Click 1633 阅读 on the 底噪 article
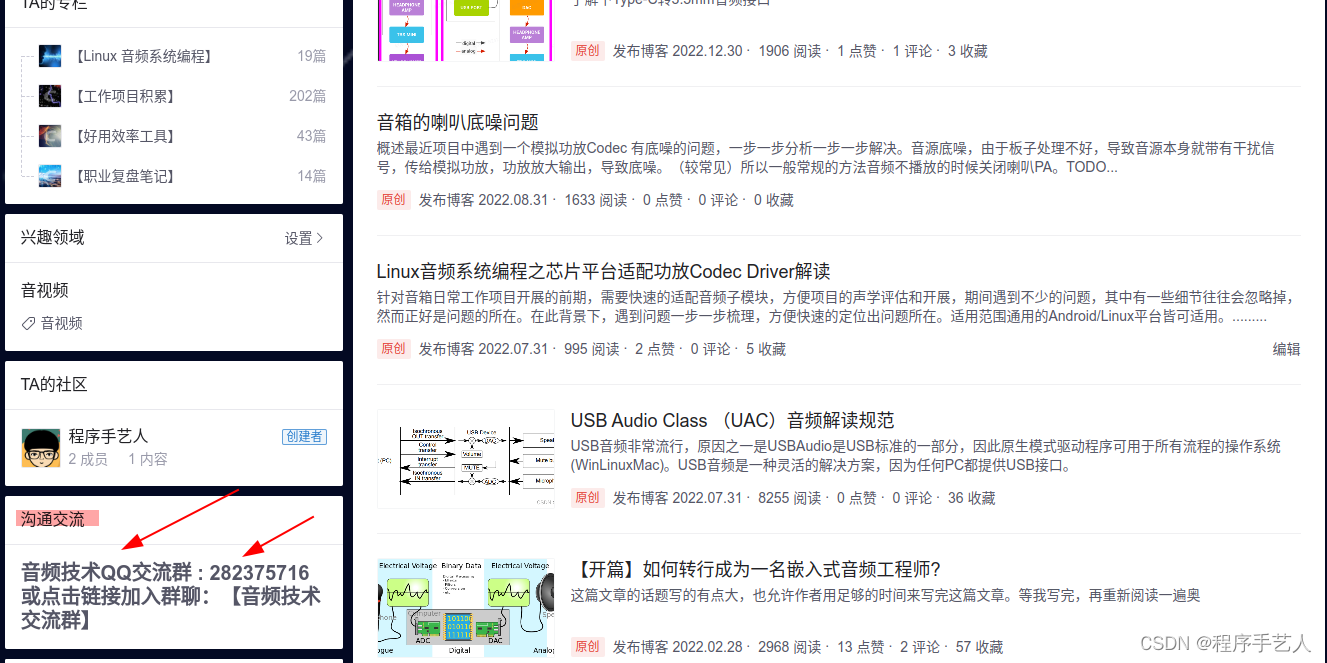 pos(595,200)
